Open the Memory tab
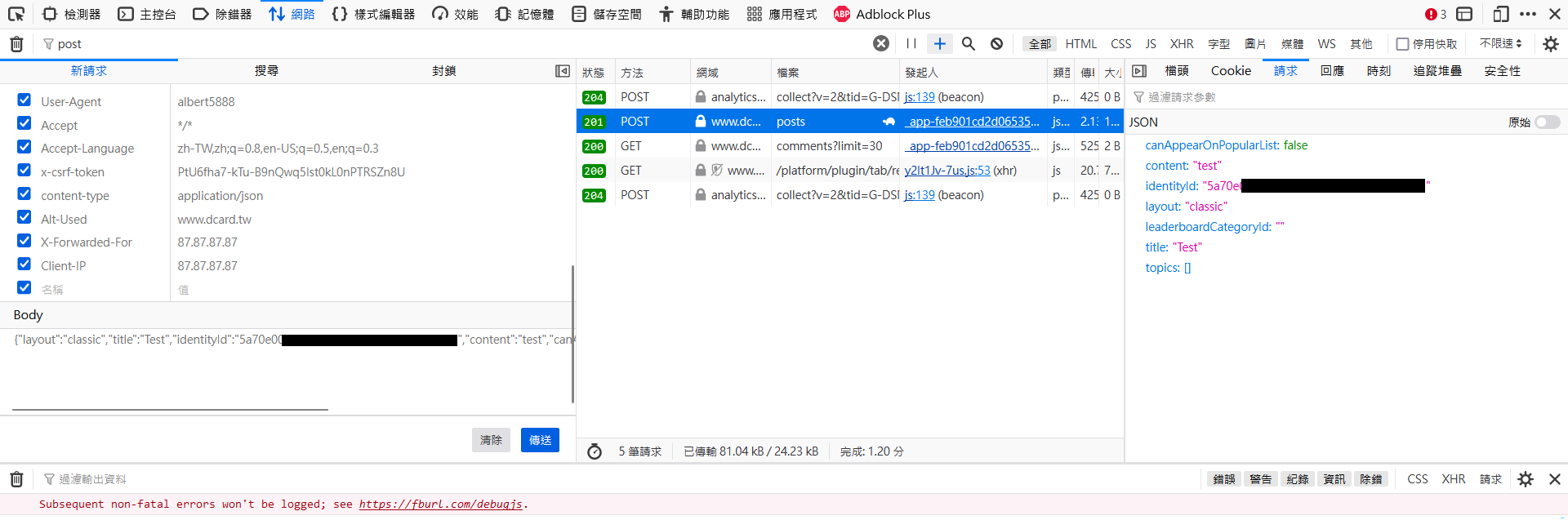The height and width of the screenshot is (529, 1568). pyautogui.click(x=524, y=14)
